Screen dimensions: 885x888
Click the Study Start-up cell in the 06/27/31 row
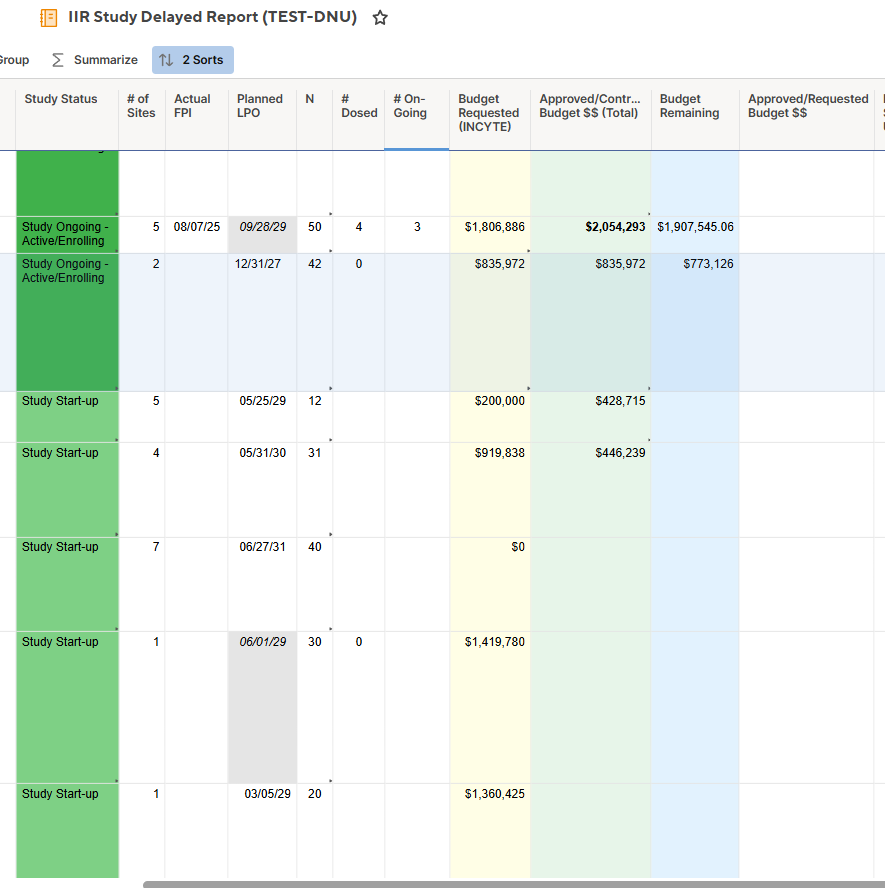click(67, 584)
